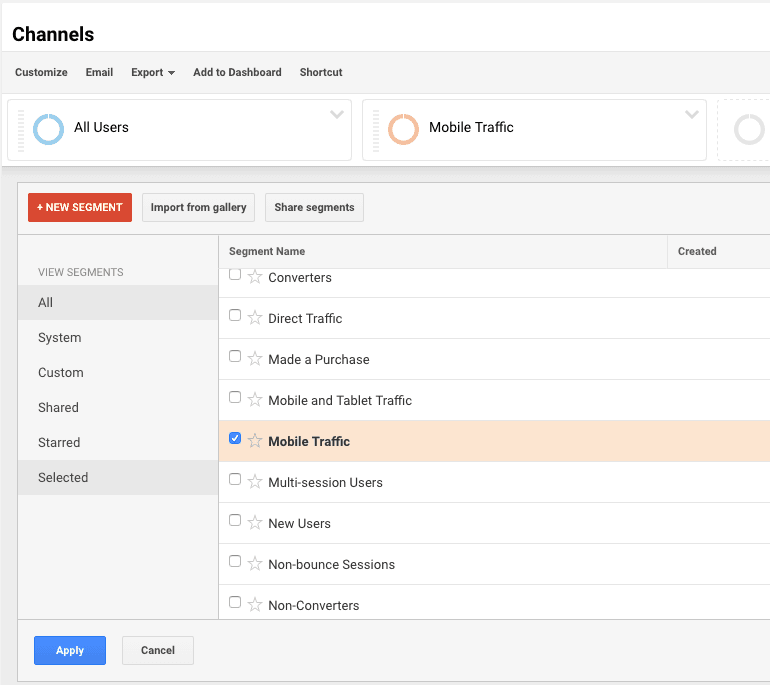Screen dimensions: 770x685
Task: Show System segments in sidebar
Action: (x=60, y=338)
